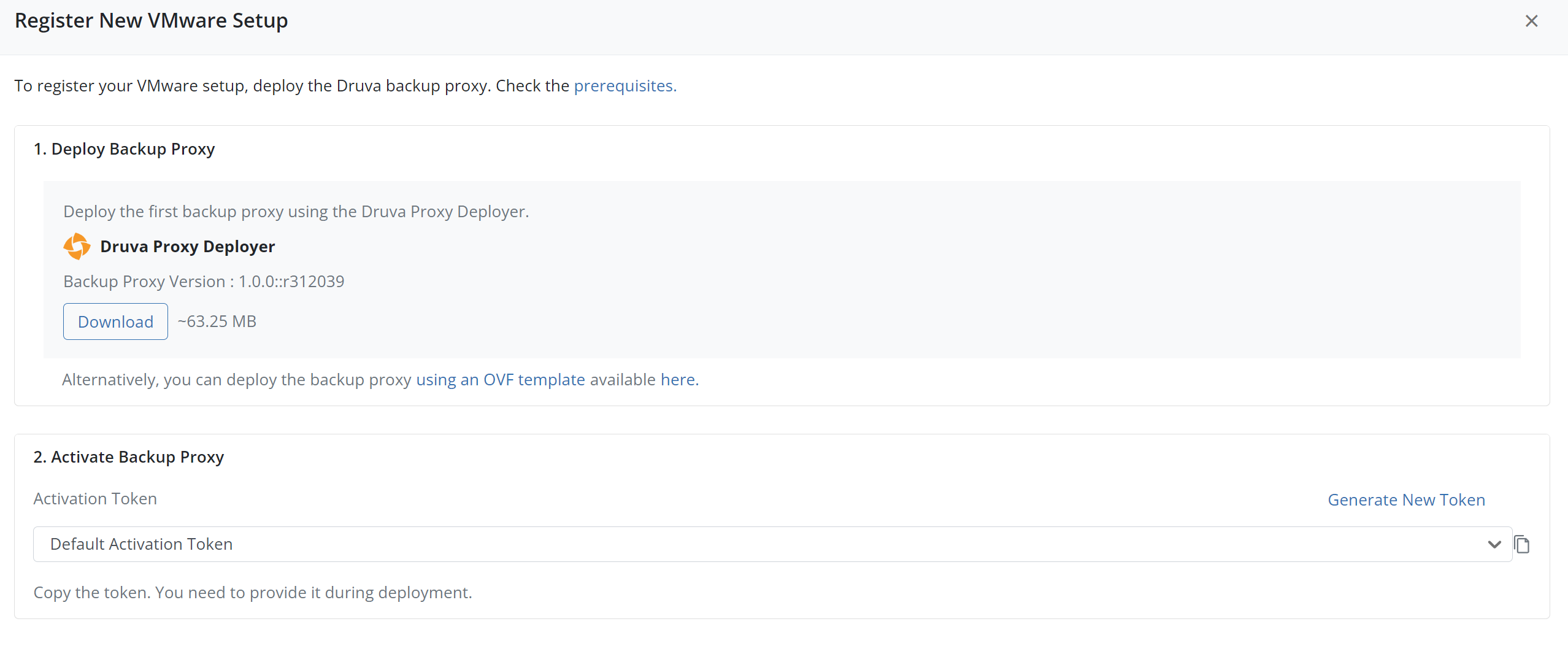Click the 'To register your VMware setup' sentence
The width and height of the screenshot is (1568, 670).
click(291, 86)
